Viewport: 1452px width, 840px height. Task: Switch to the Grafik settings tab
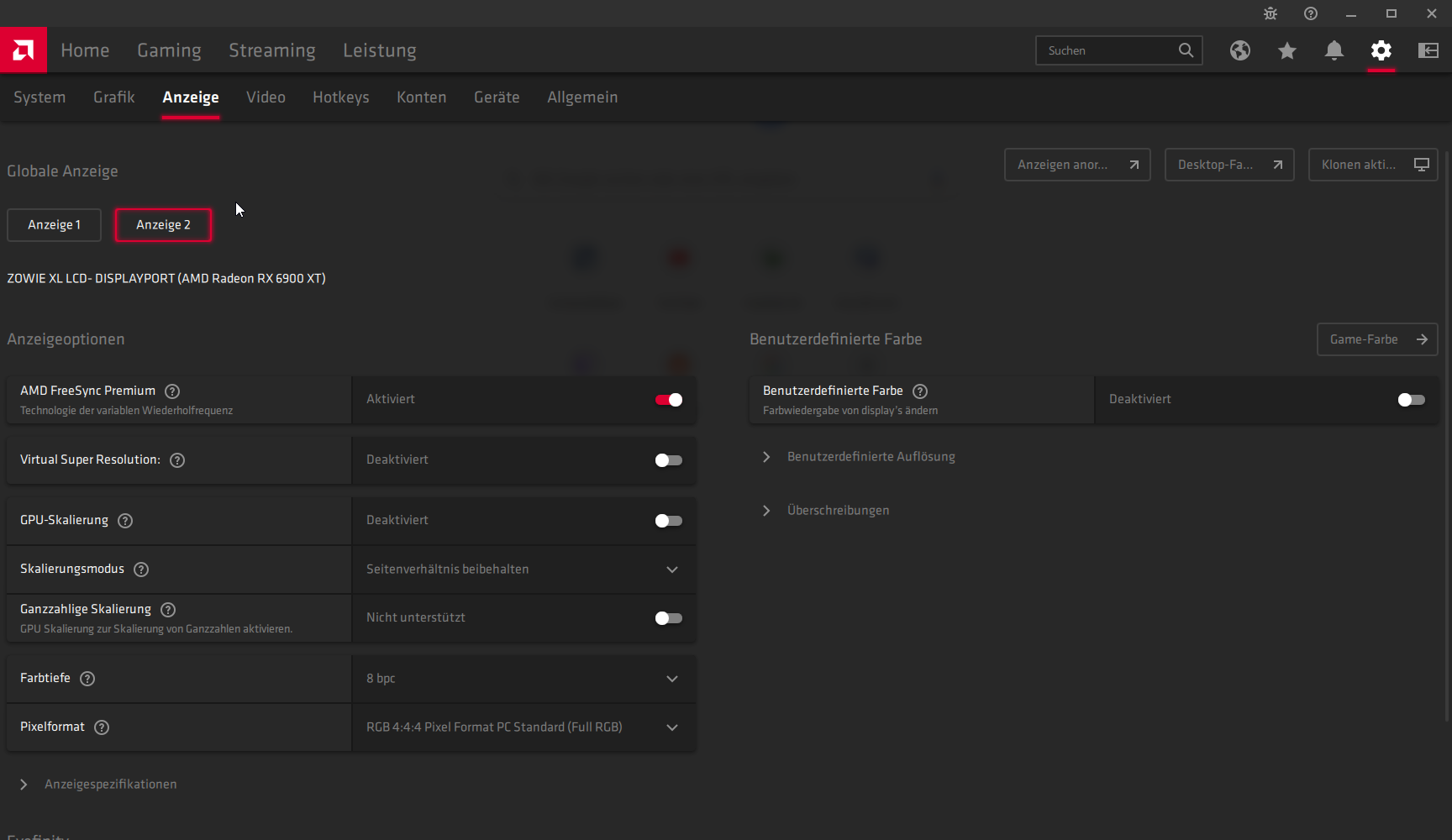coord(114,97)
